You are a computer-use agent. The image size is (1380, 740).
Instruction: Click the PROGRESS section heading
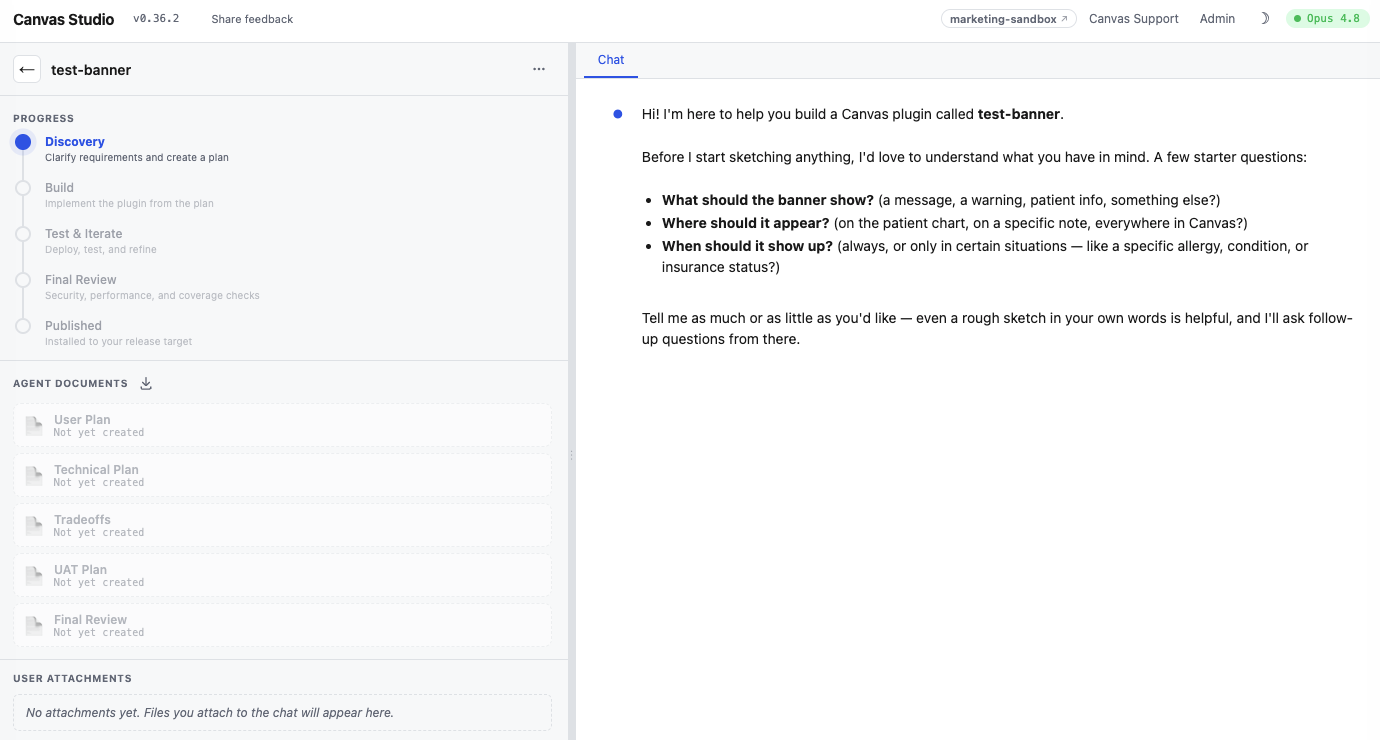tap(44, 119)
